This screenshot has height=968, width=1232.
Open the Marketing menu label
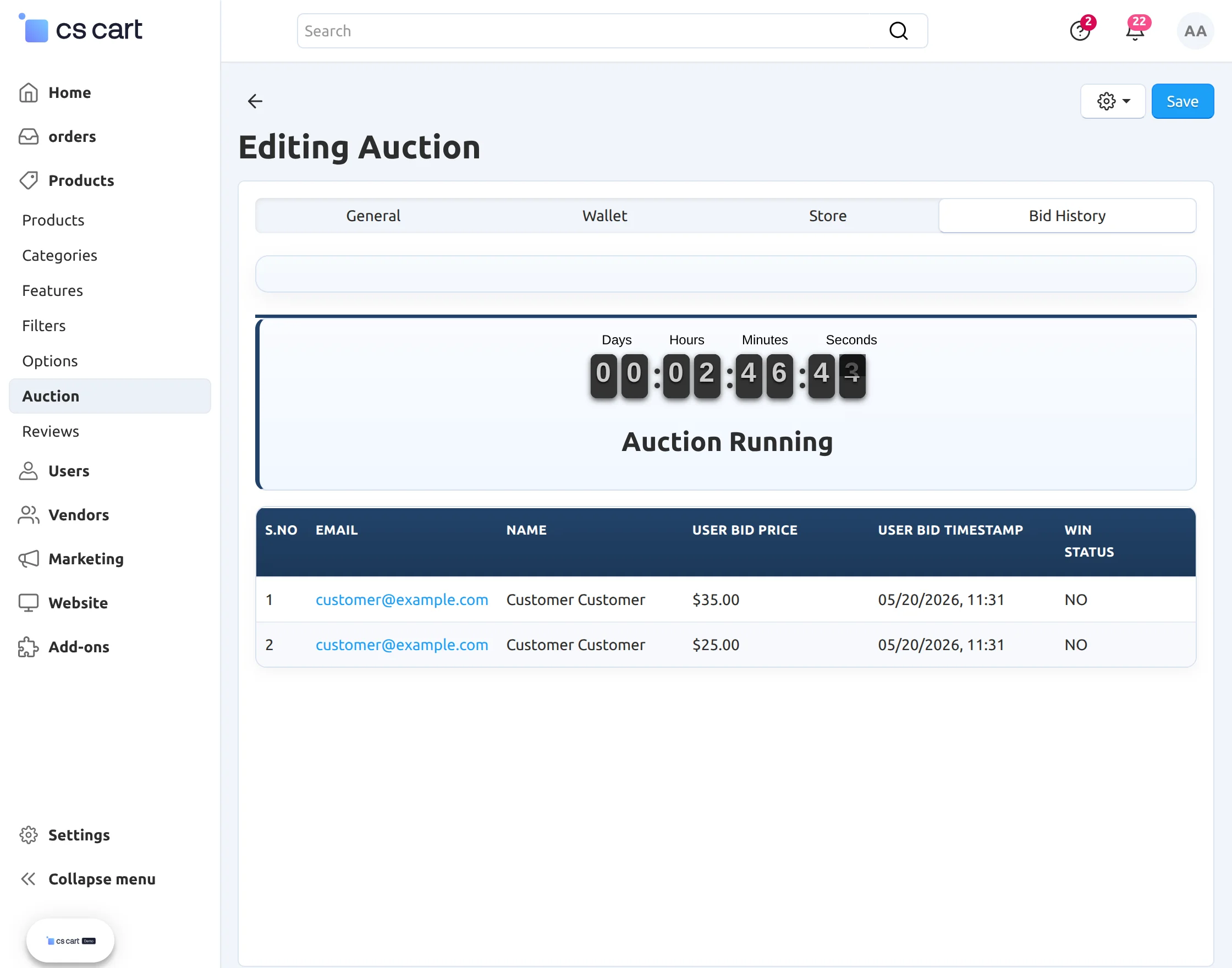86,559
